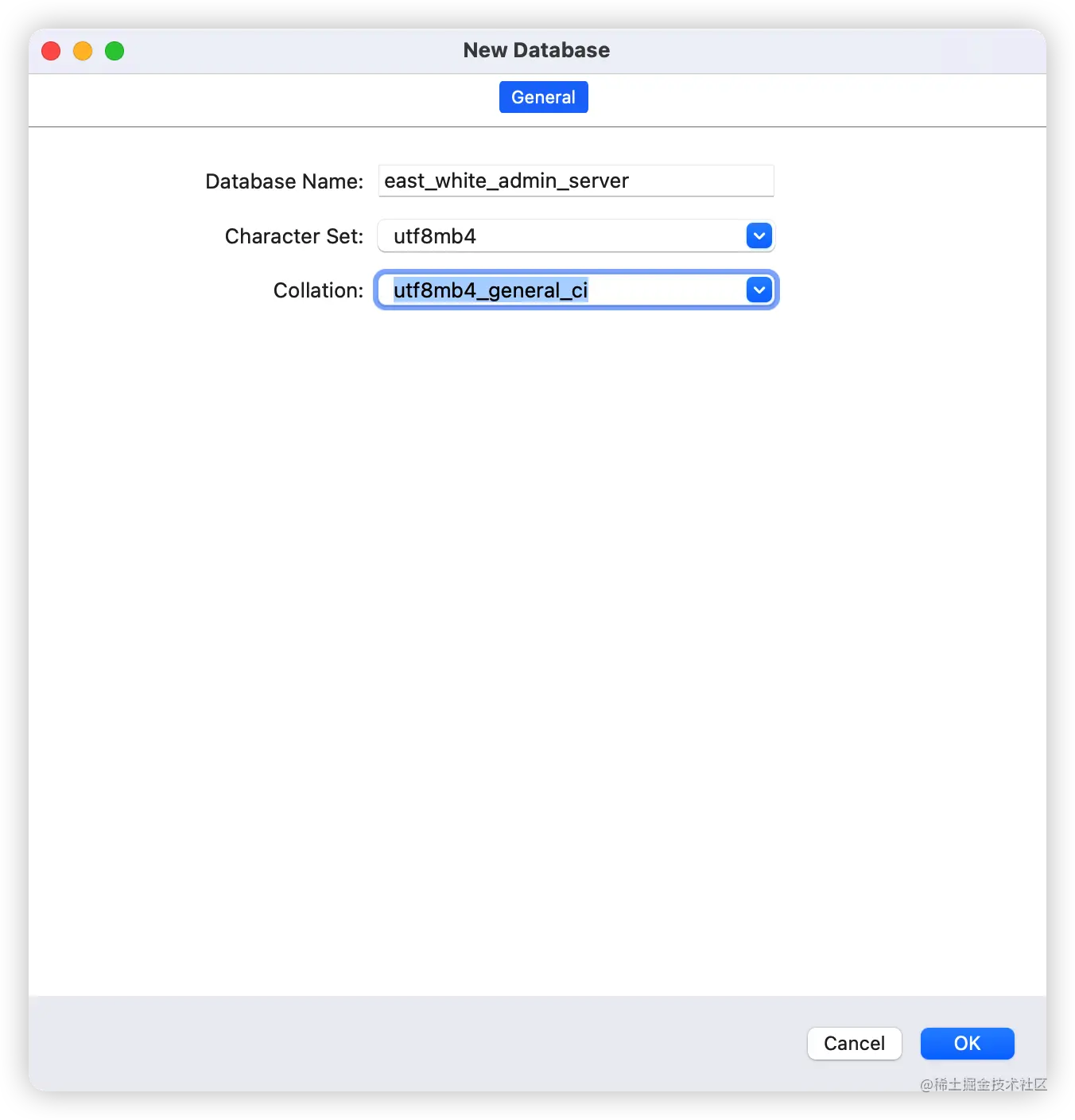The image size is (1075, 1120).
Task: Click the Collation label
Action: pos(318,290)
